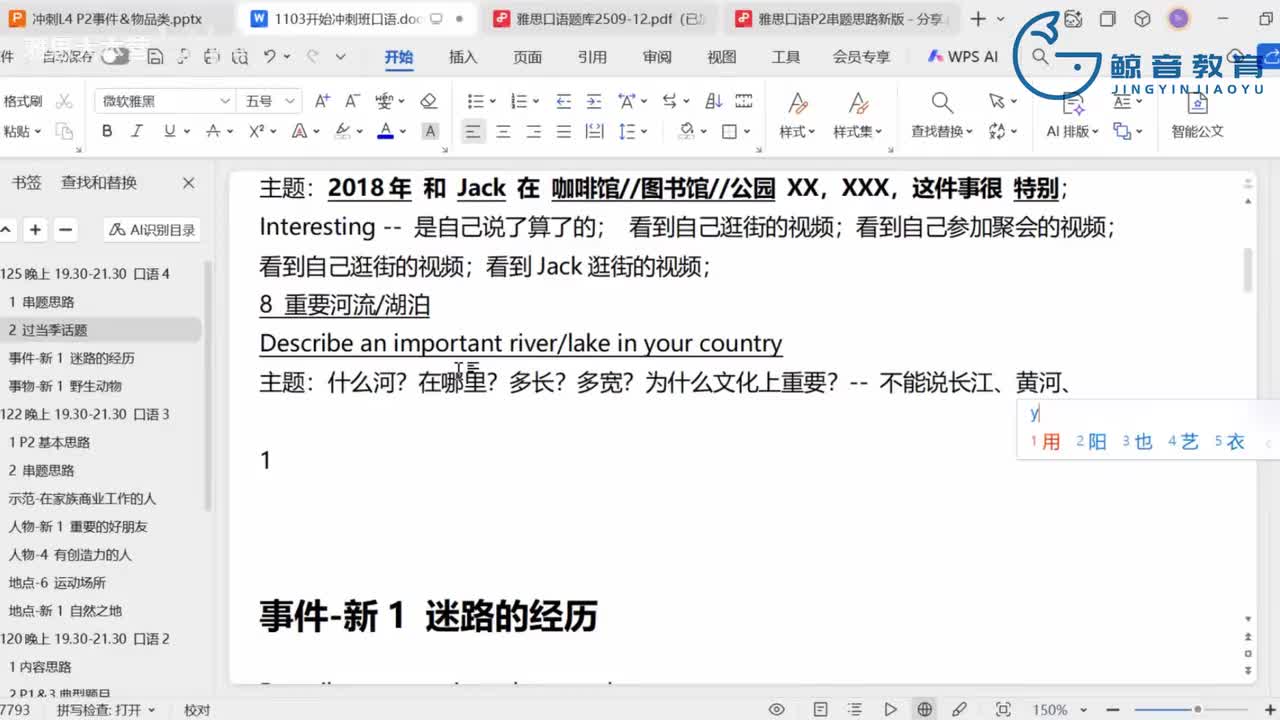Open AI排版 layout tool
Viewport: 1280px width, 720px height.
[x=1073, y=114]
